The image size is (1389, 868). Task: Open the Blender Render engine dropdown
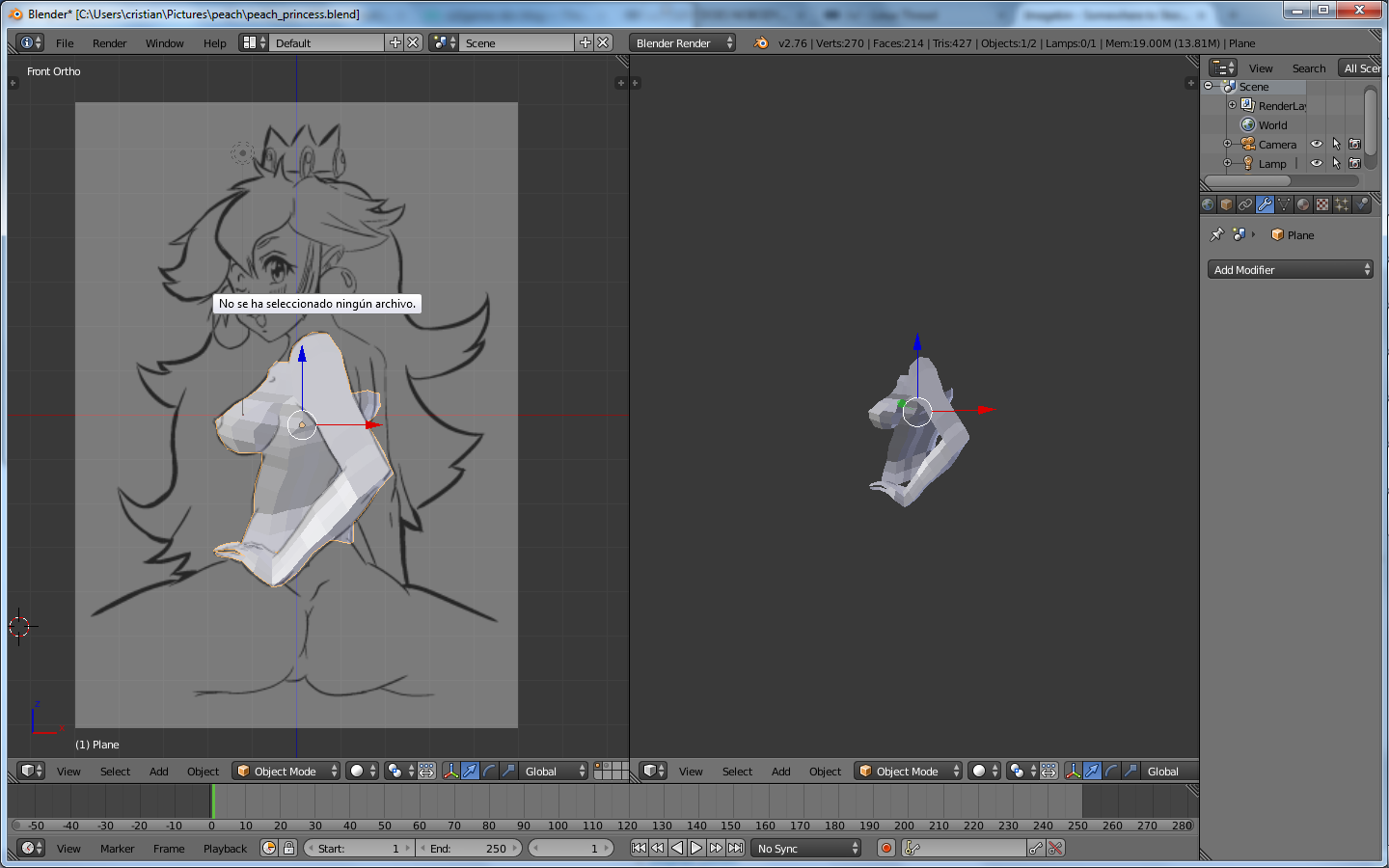pyautogui.click(x=683, y=42)
